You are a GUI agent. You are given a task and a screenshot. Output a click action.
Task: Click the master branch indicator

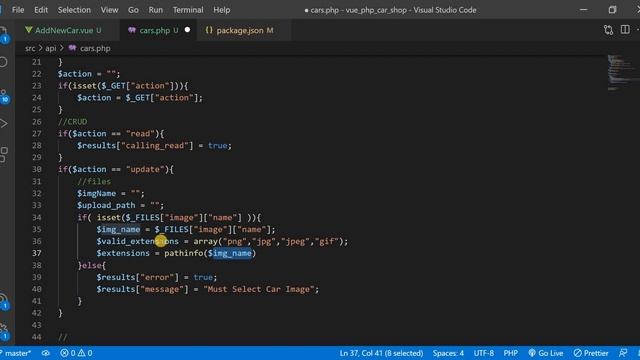(x=16, y=353)
